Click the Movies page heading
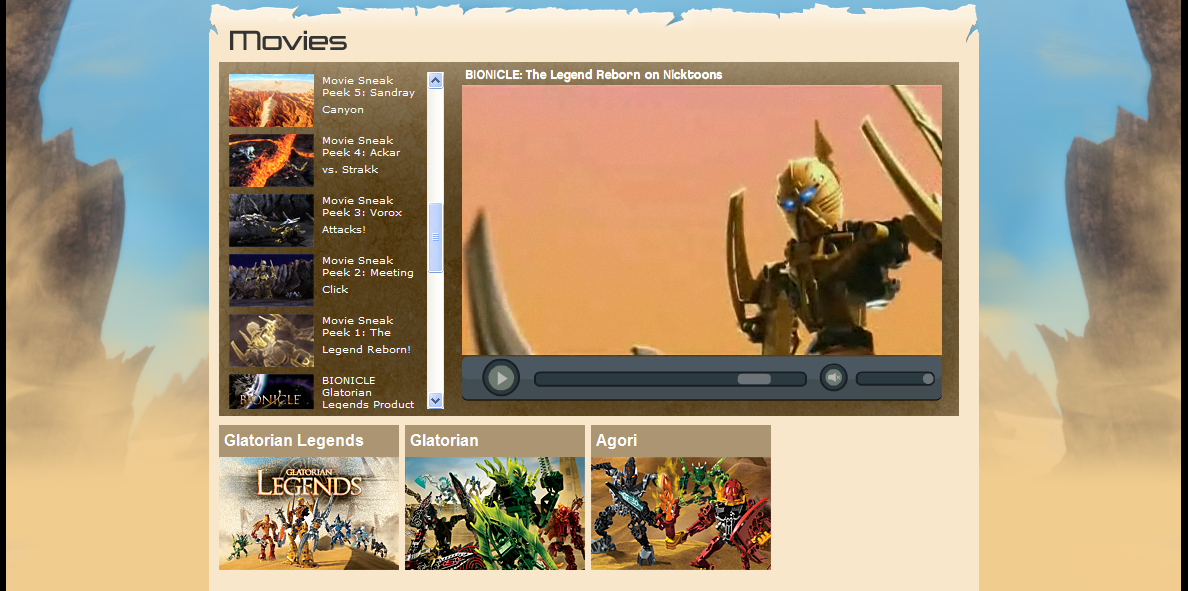The width and height of the screenshot is (1188, 591). pyautogui.click(x=288, y=41)
